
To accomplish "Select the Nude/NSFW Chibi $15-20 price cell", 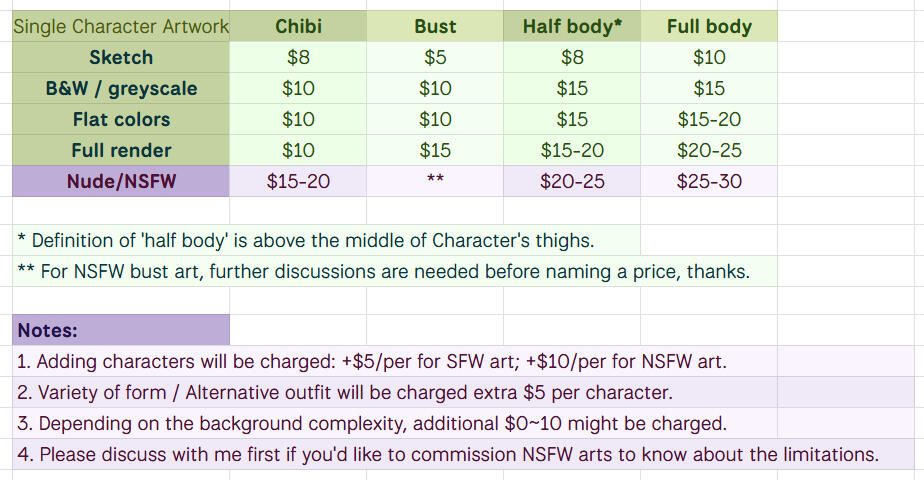I will coord(298,181).
